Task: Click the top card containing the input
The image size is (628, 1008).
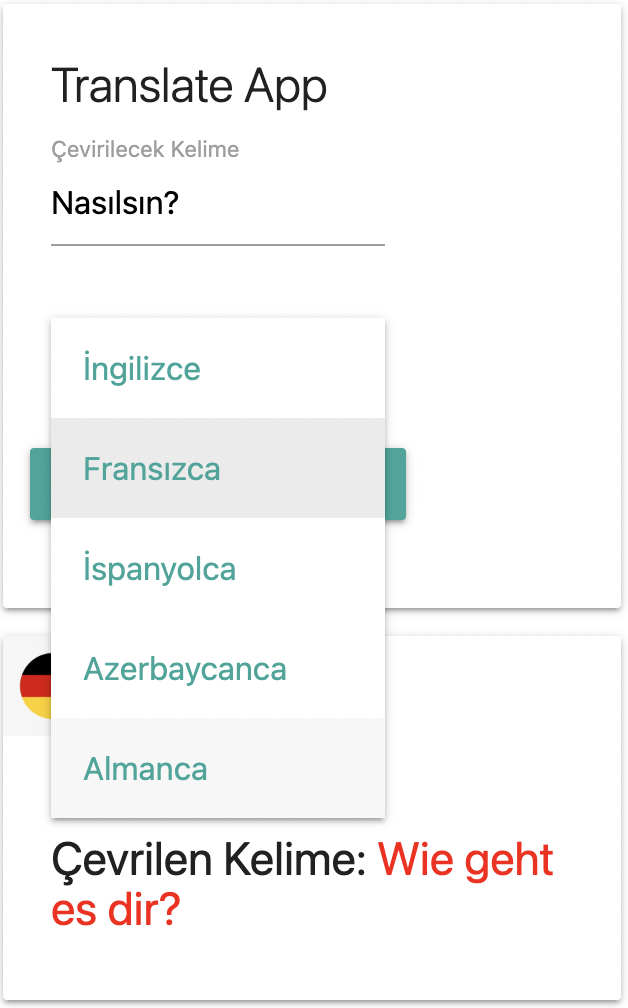Action: [500, 300]
